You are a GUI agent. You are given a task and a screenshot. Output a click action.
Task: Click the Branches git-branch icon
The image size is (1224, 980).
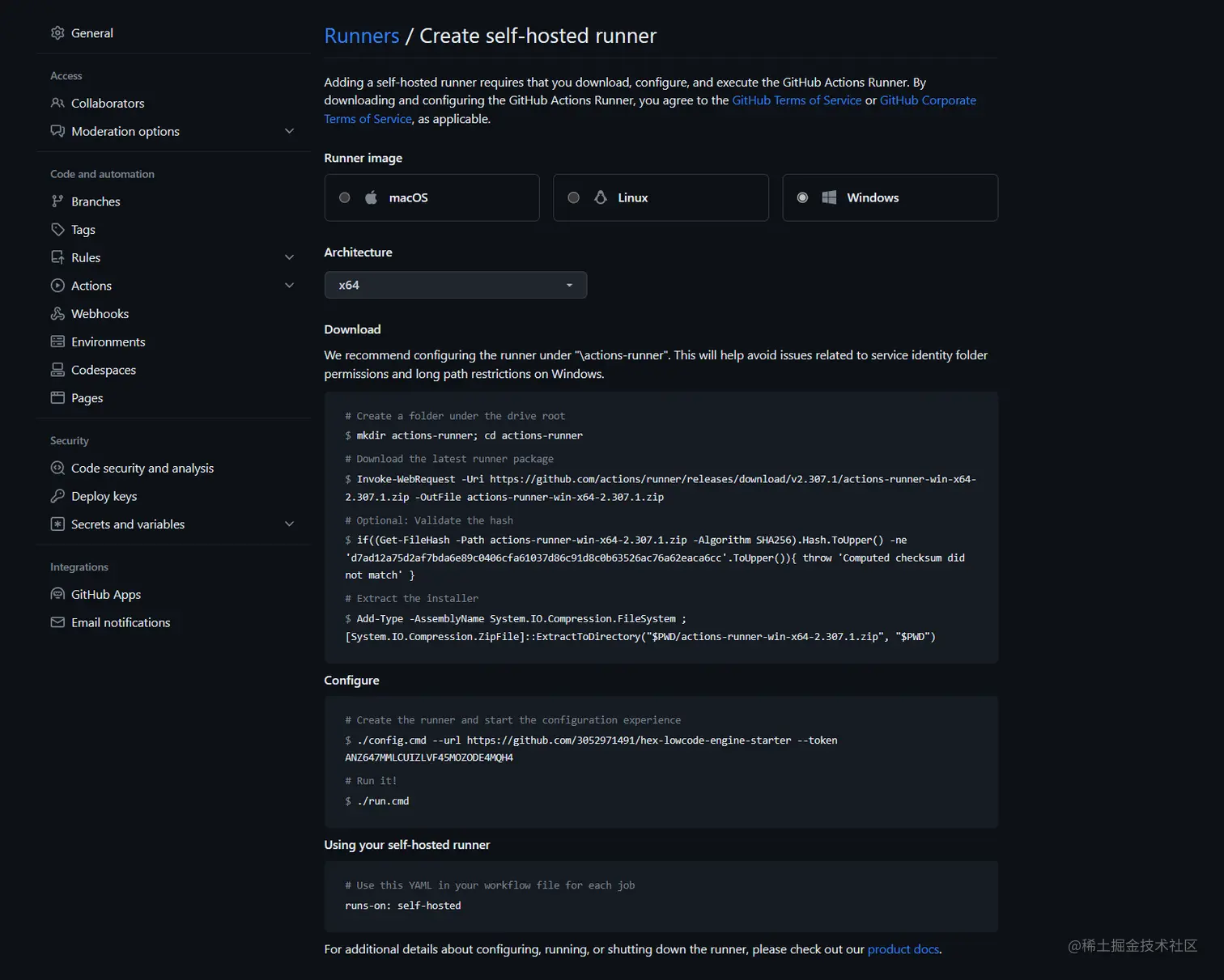point(57,202)
